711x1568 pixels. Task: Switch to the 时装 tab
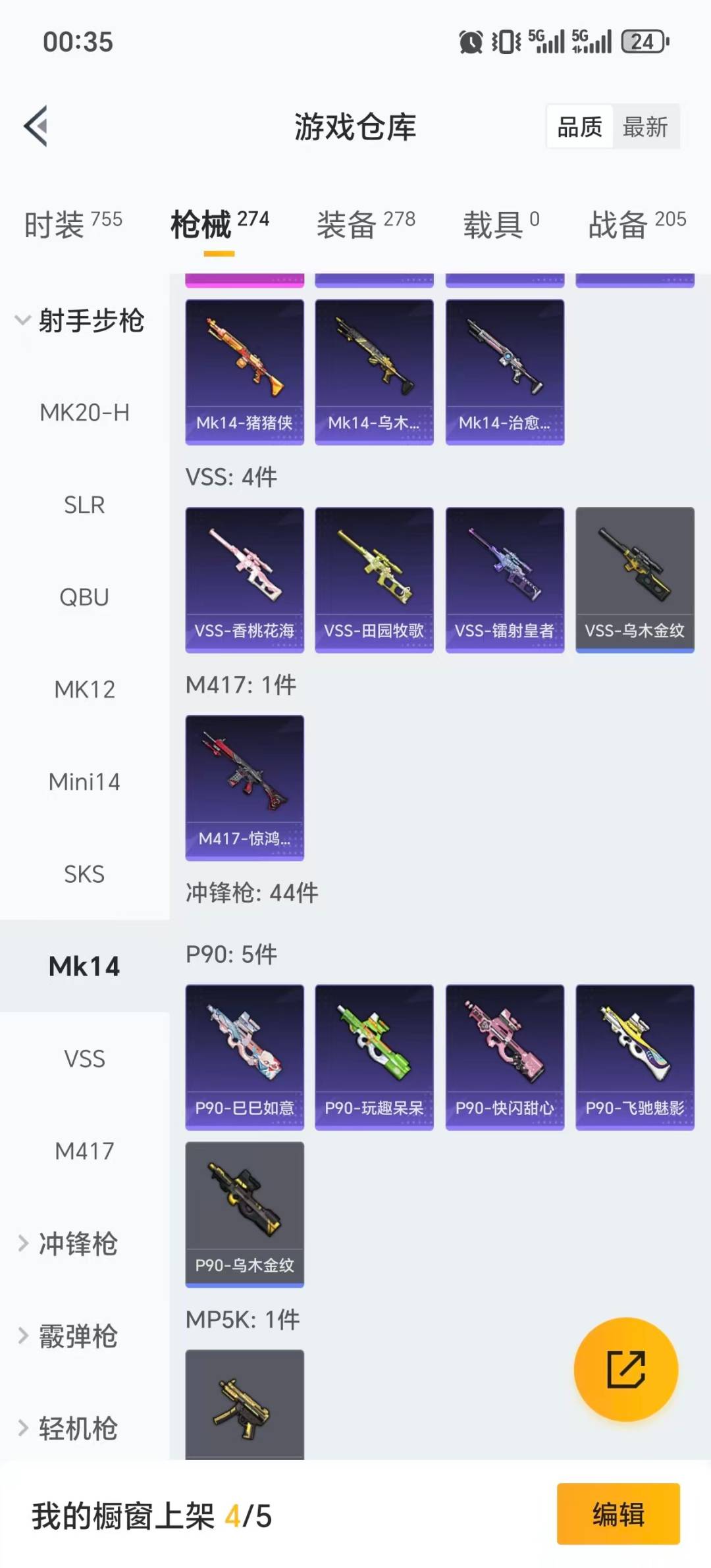click(x=73, y=224)
